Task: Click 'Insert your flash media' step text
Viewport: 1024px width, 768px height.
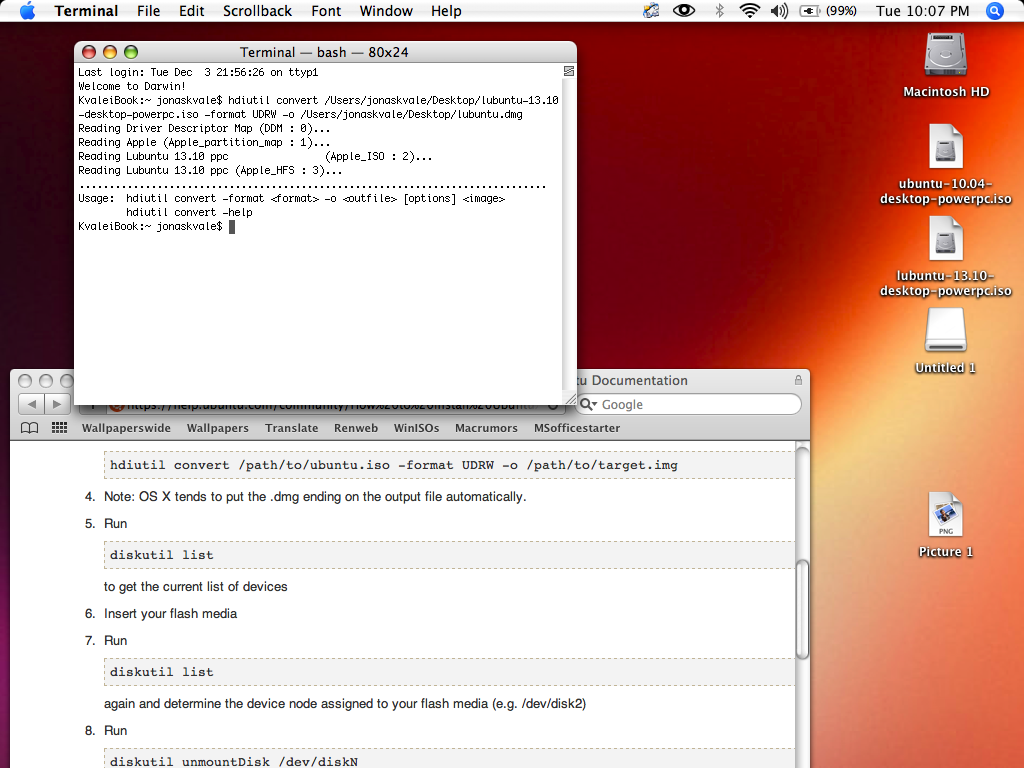Action: click(170, 613)
